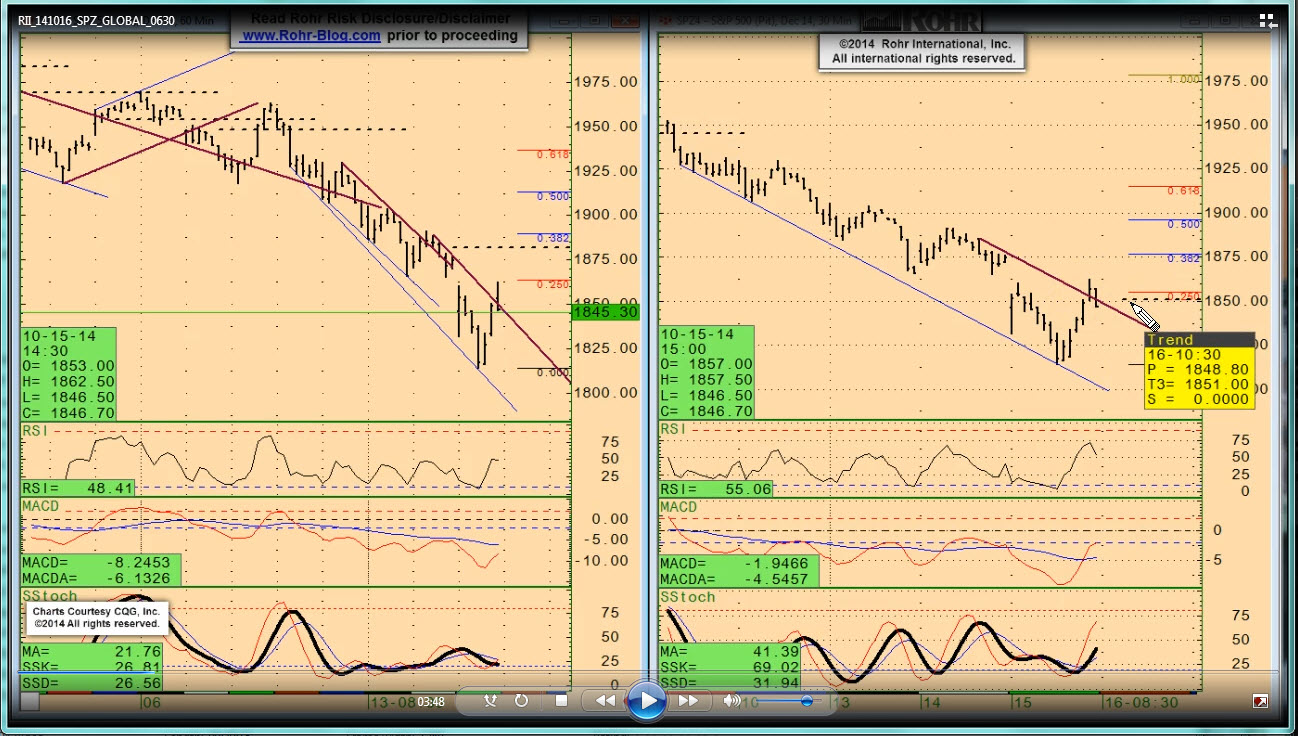
Task: Click the Rohr copyright notice banner
Action: pyautogui.click(x=924, y=51)
